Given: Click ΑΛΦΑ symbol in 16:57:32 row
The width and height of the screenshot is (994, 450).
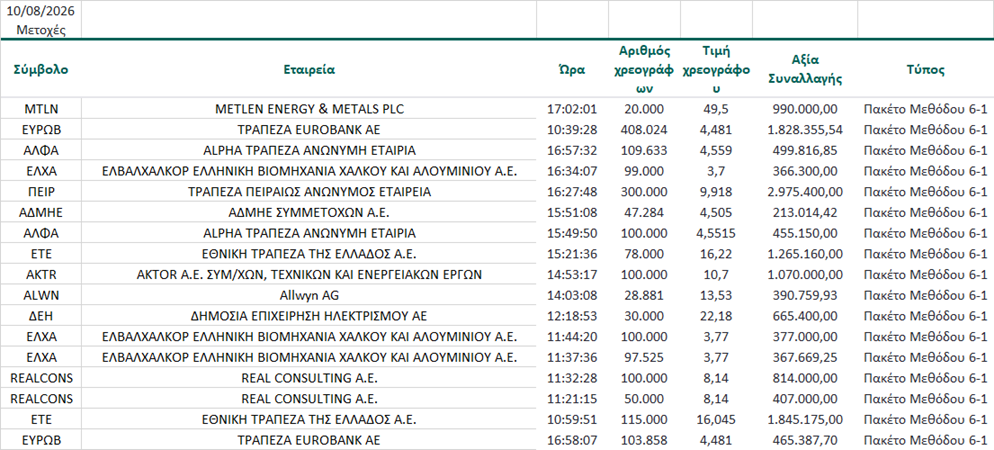Looking at the screenshot, I should (41, 151).
